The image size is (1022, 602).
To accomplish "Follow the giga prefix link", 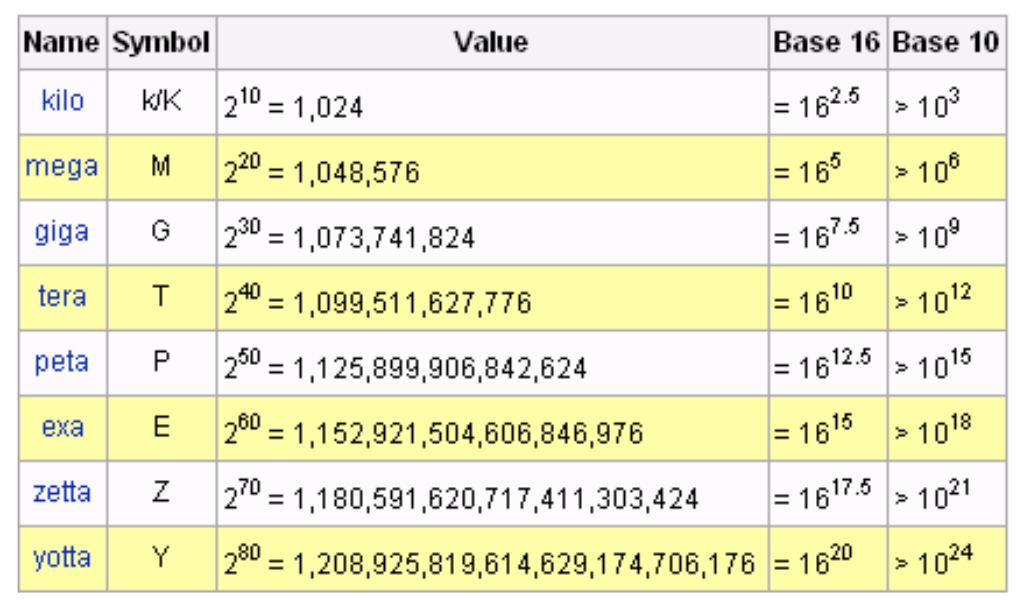I will 62,232.
